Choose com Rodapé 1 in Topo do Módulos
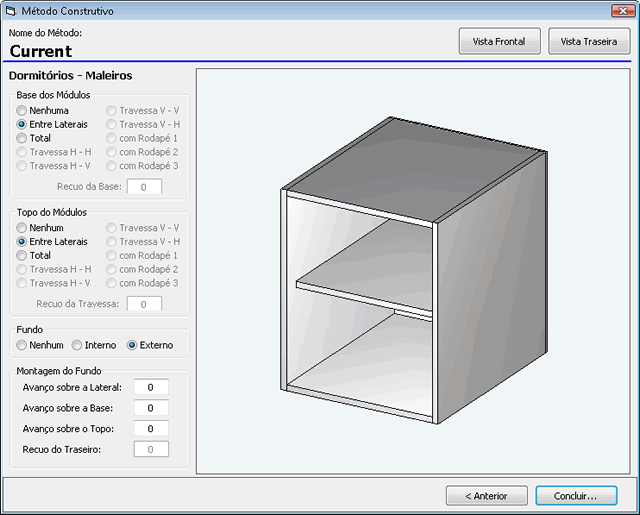Image resolution: width=640 pixels, height=515 pixels. coord(142,255)
